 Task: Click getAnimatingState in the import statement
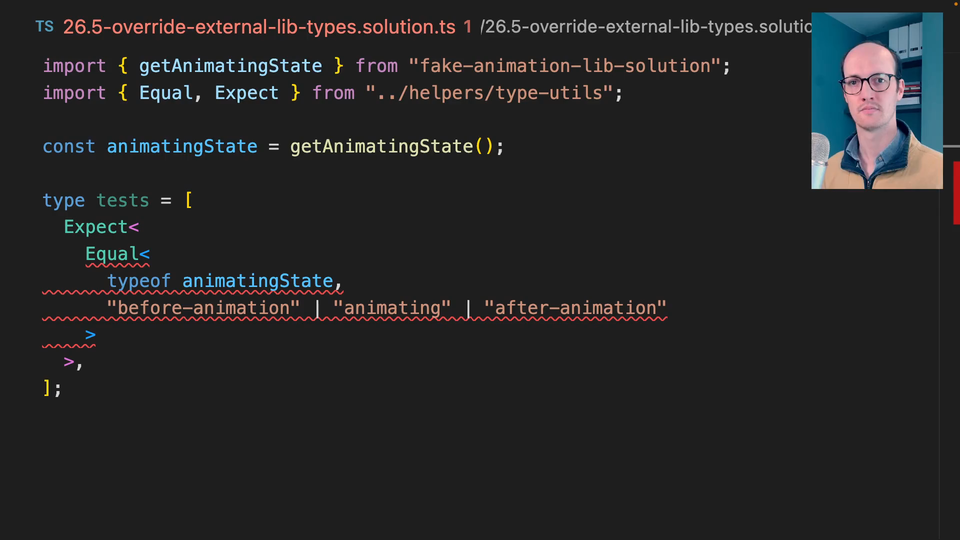pos(230,66)
